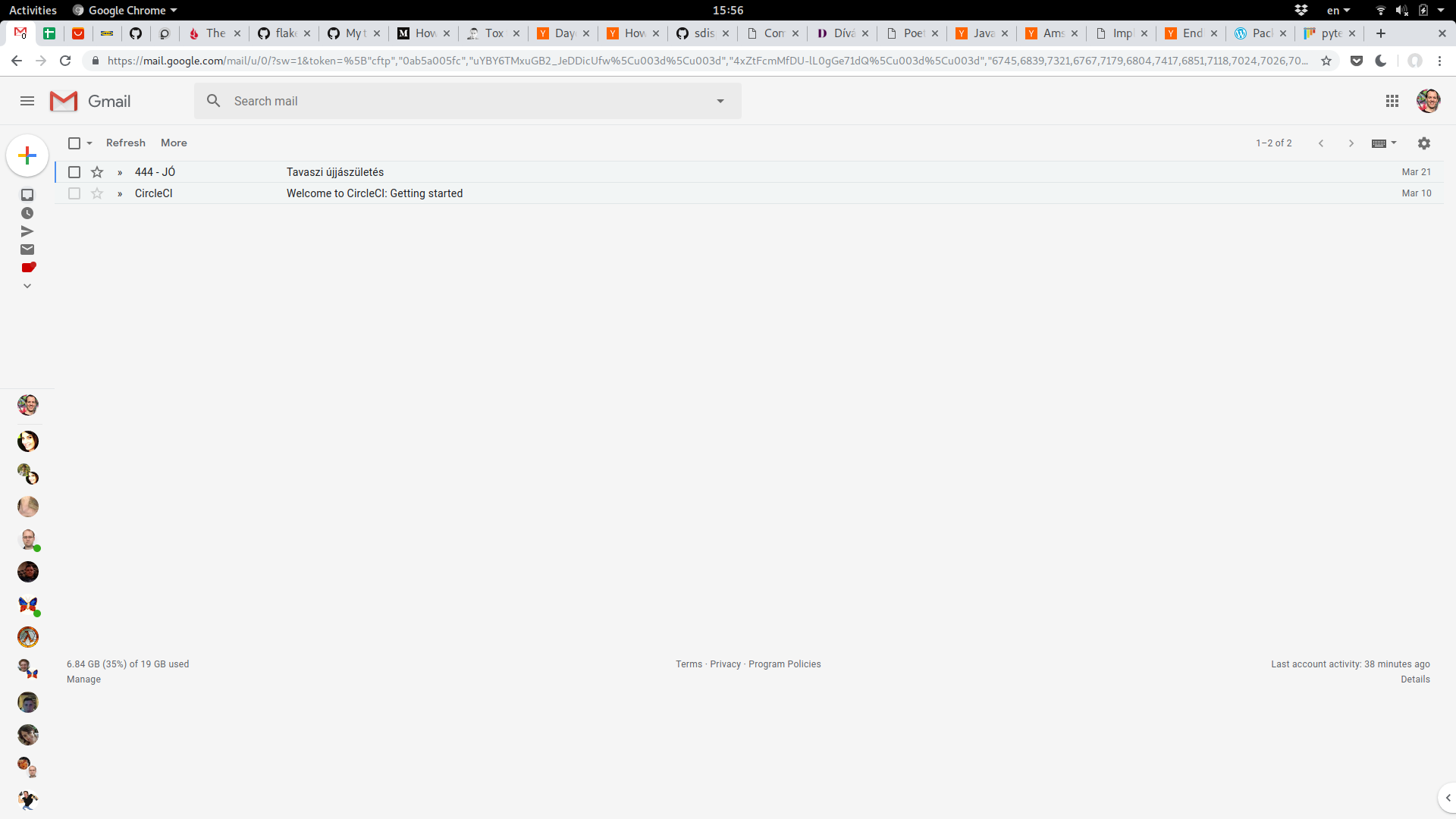Click the Compose plus button
The height and width of the screenshot is (819, 1456).
tap(27, 155)
